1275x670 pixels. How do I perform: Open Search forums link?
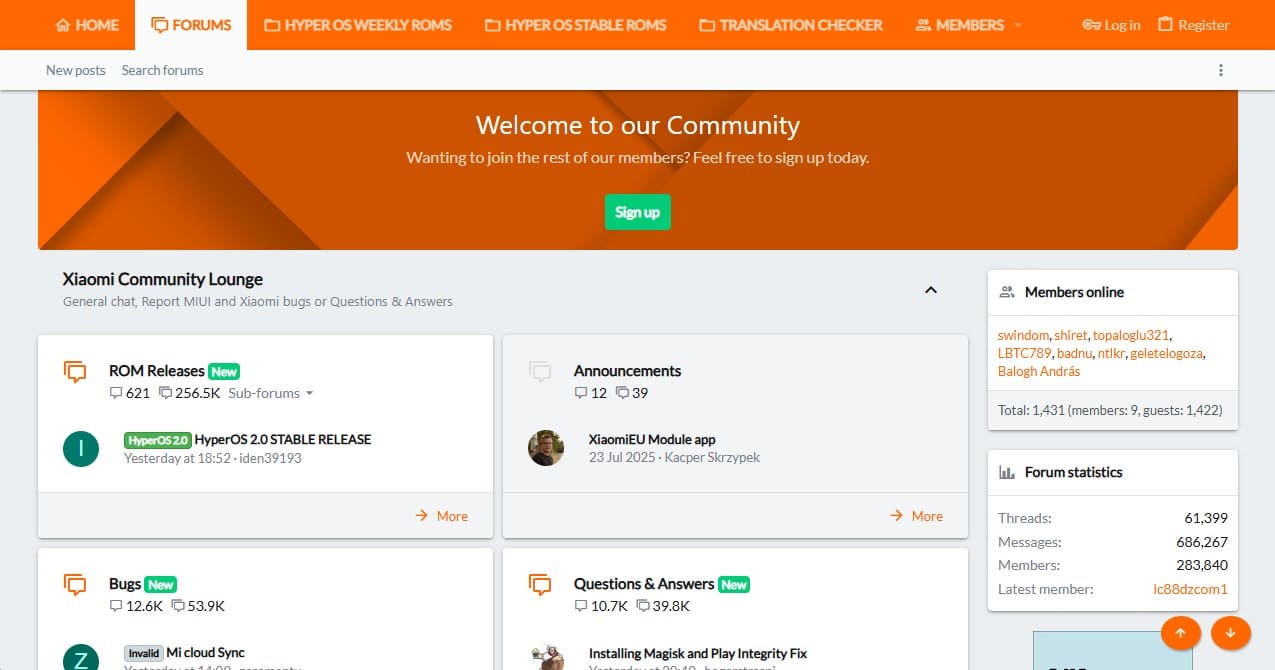point(162,70)
